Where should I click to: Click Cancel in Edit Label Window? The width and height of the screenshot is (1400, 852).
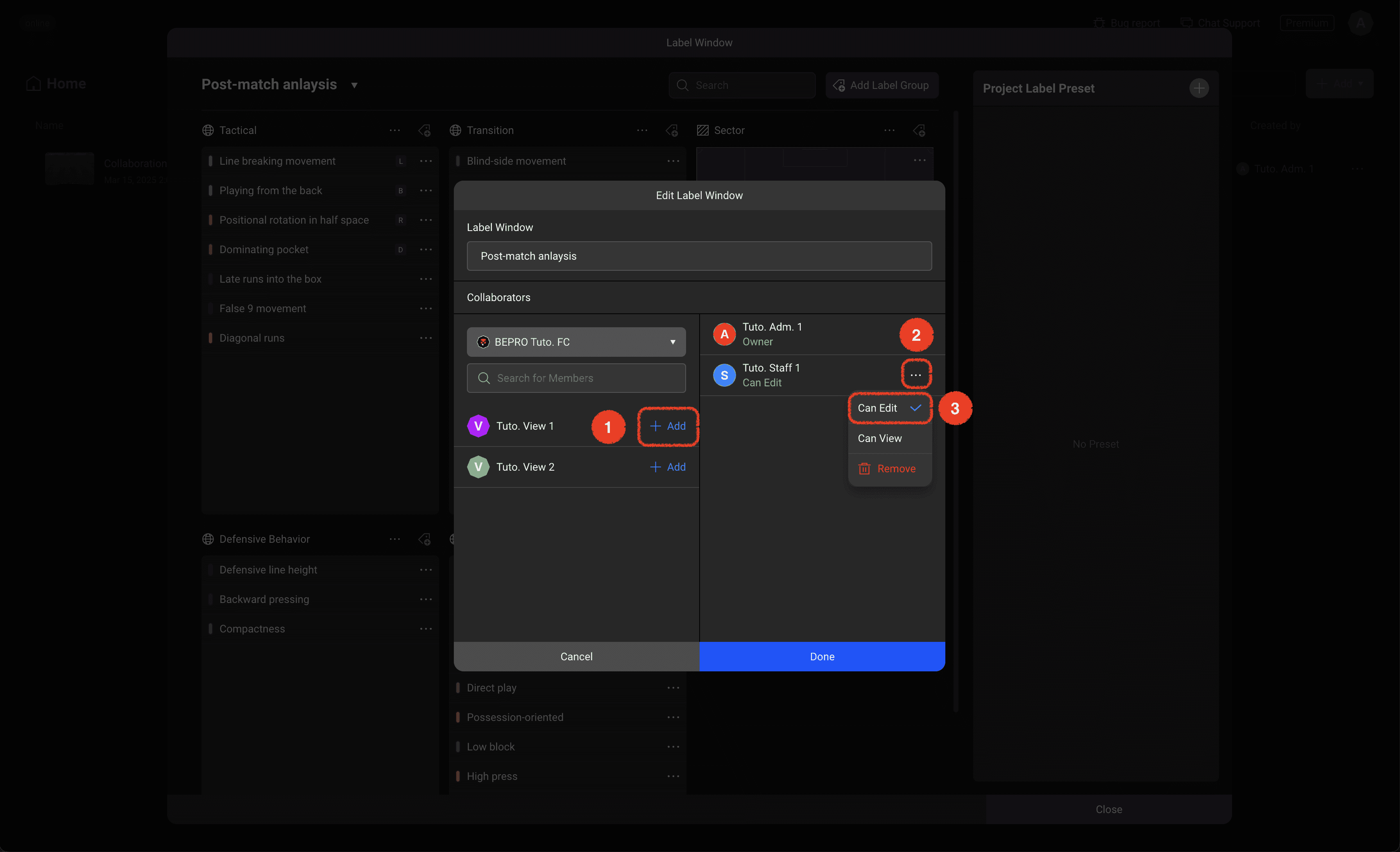(575, 656)
